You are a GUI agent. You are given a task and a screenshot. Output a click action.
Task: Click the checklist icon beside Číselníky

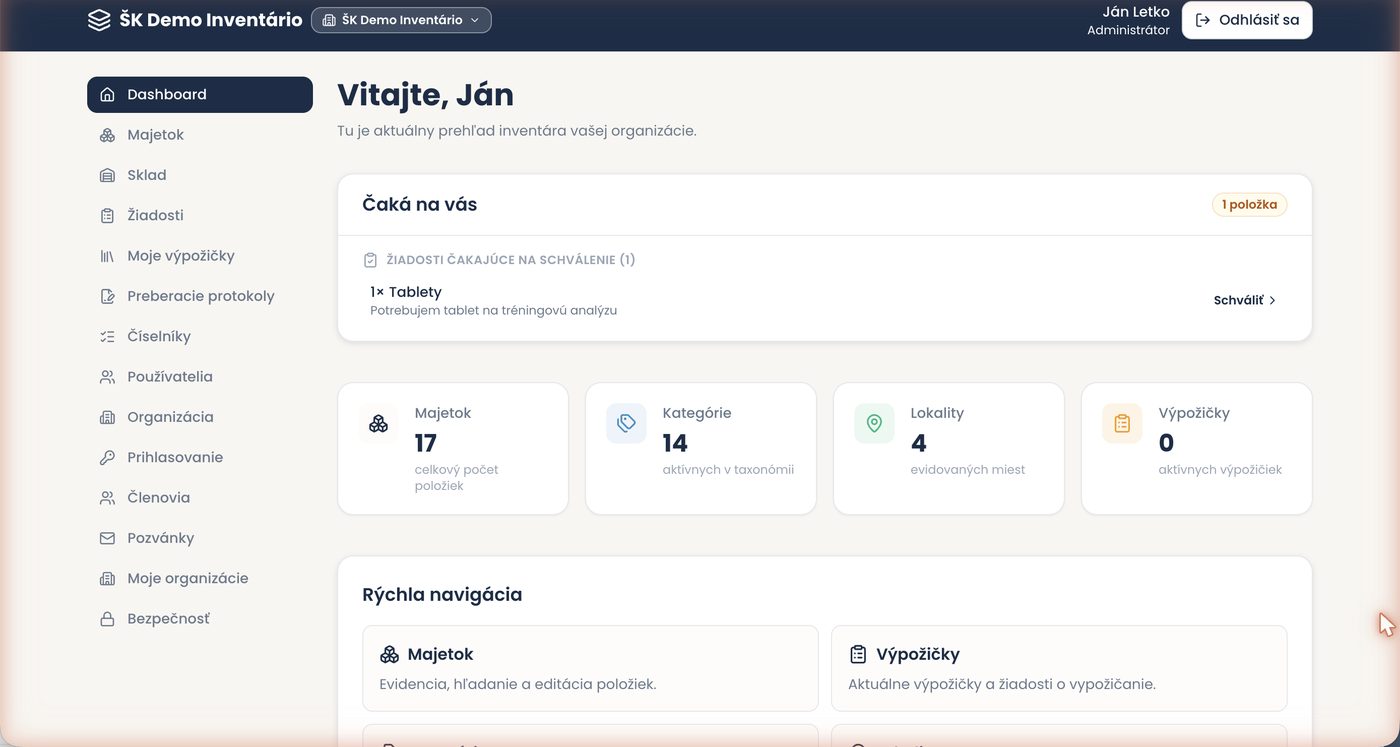point(107,336)
